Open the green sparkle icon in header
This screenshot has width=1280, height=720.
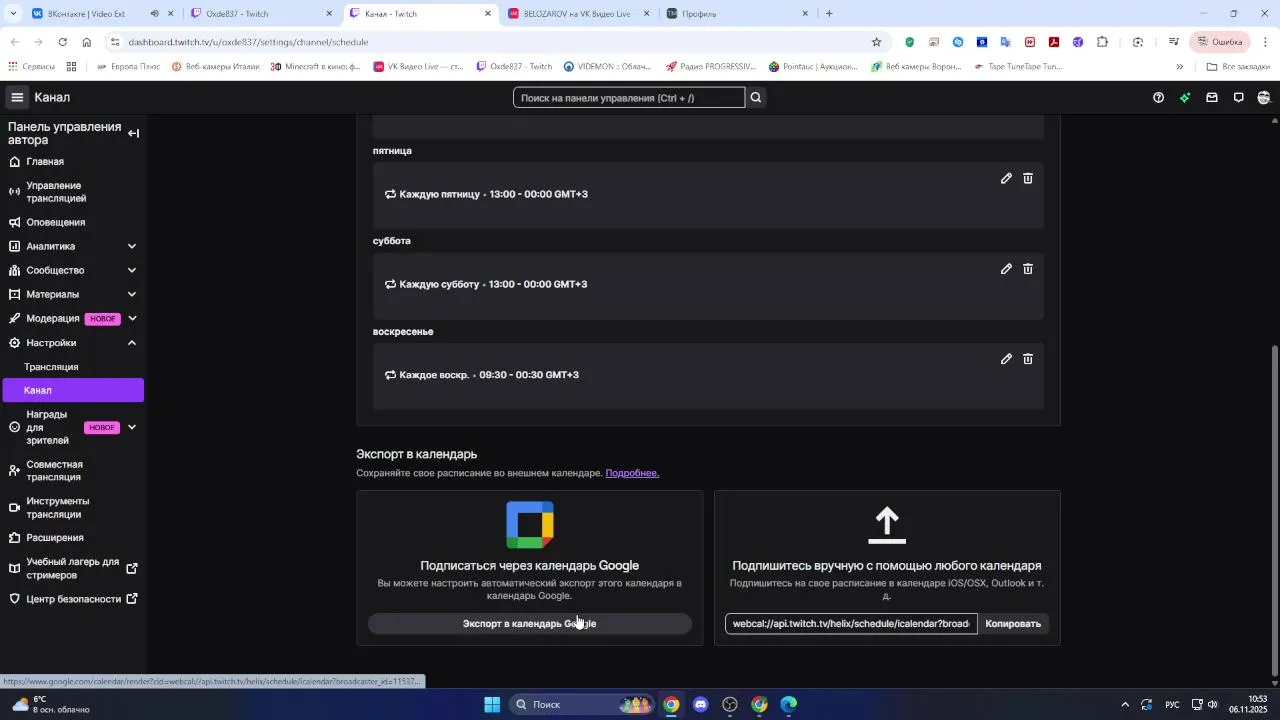tap(1185, 97)
